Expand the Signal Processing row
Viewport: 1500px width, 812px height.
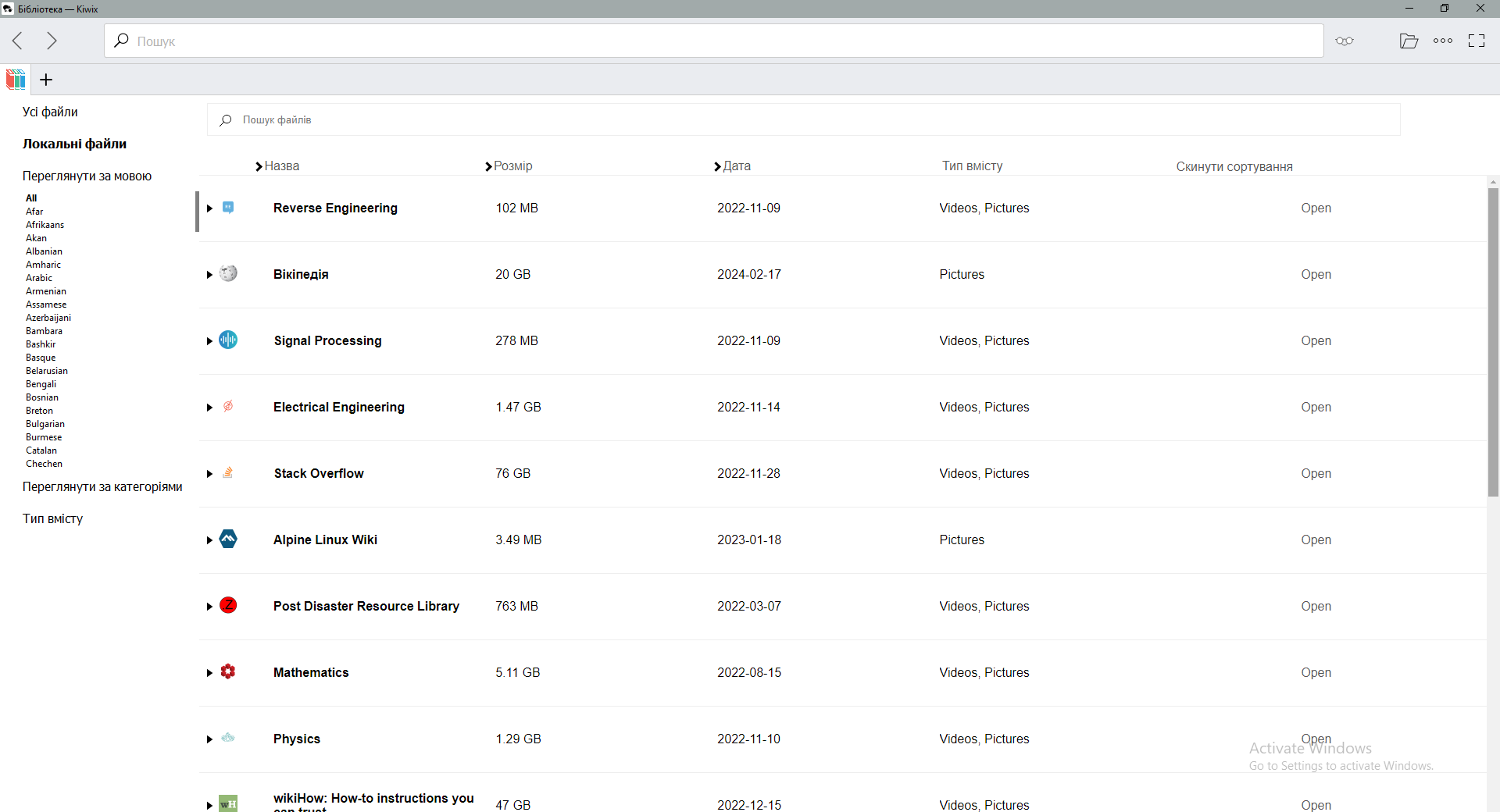pos(209,341)
